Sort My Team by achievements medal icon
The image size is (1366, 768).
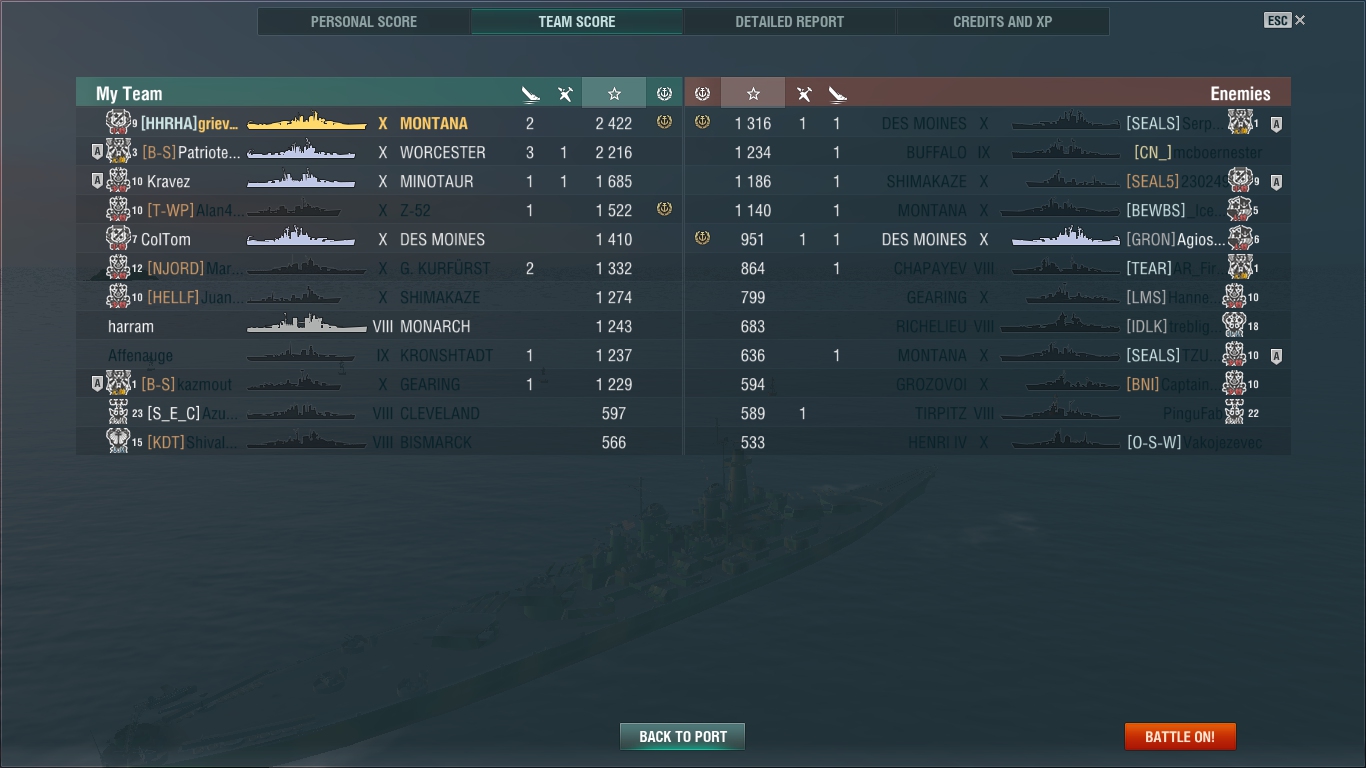664,93
